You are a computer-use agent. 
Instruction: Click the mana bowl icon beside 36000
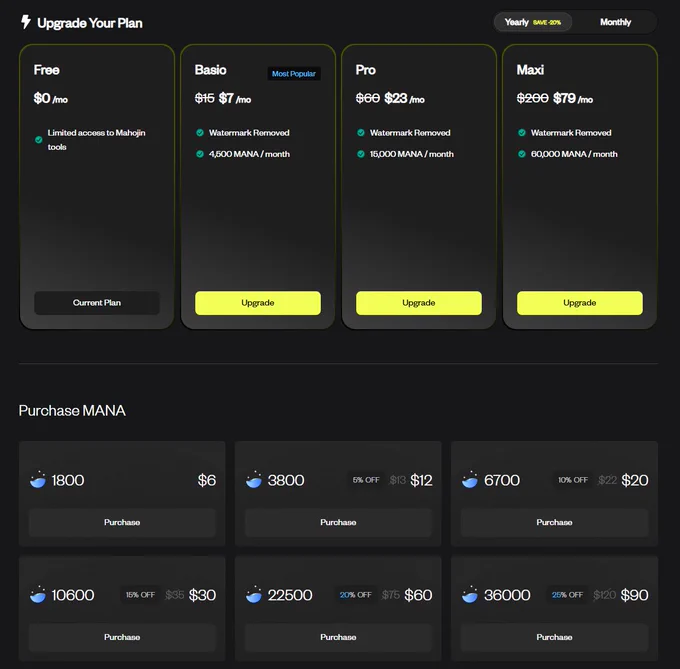(x=470, y=594)
